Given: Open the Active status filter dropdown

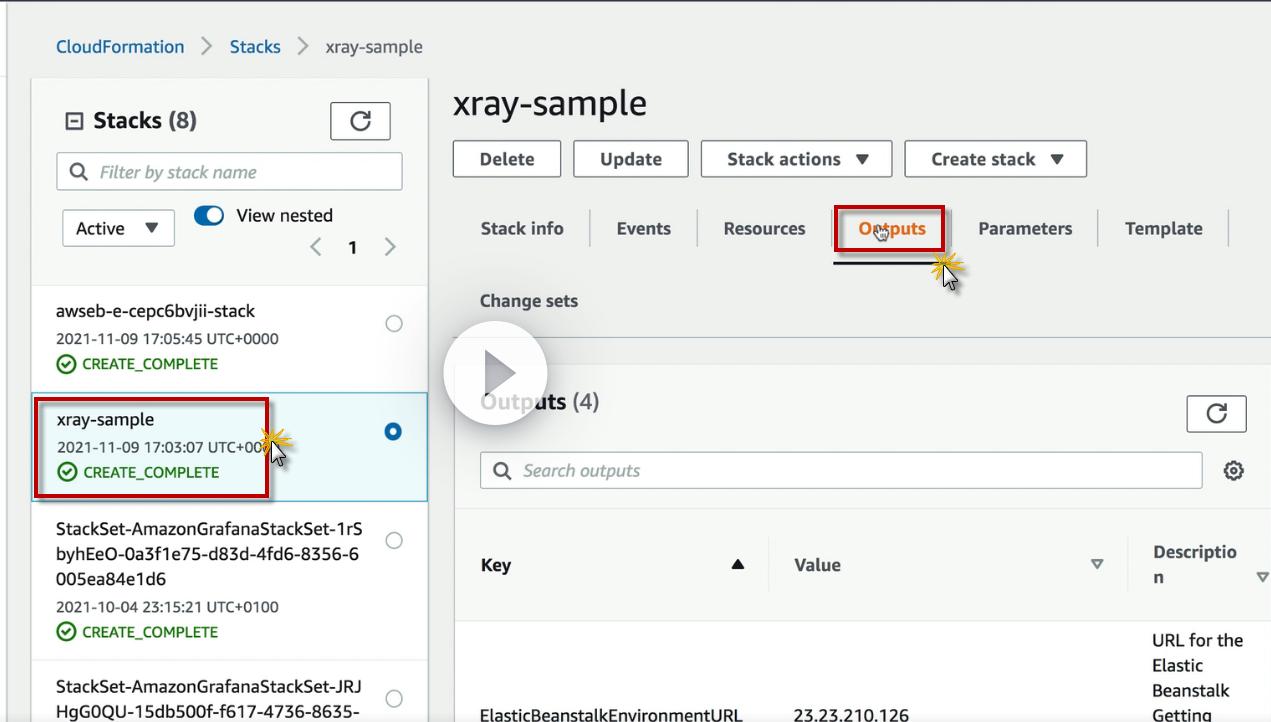Looking at the screenshot, I should pos(118,228).
